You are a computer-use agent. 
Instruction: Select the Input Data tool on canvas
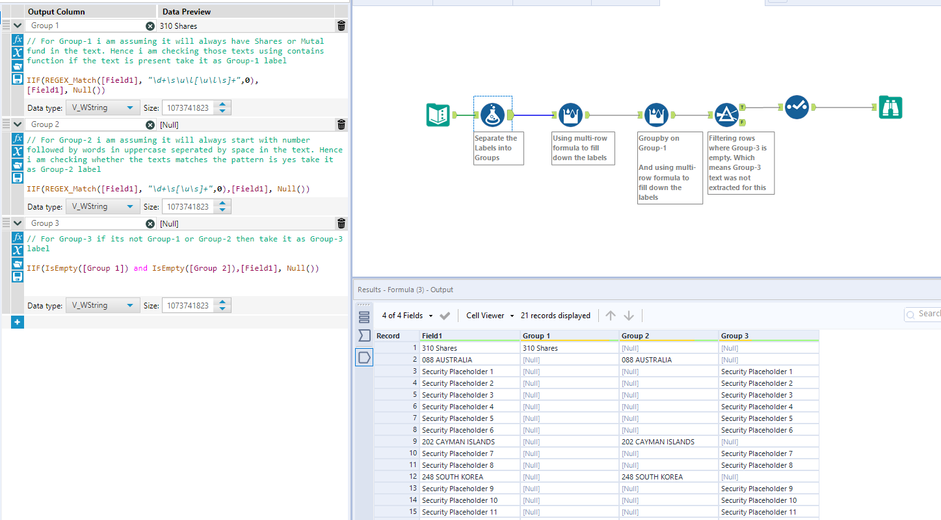(438, 115)
